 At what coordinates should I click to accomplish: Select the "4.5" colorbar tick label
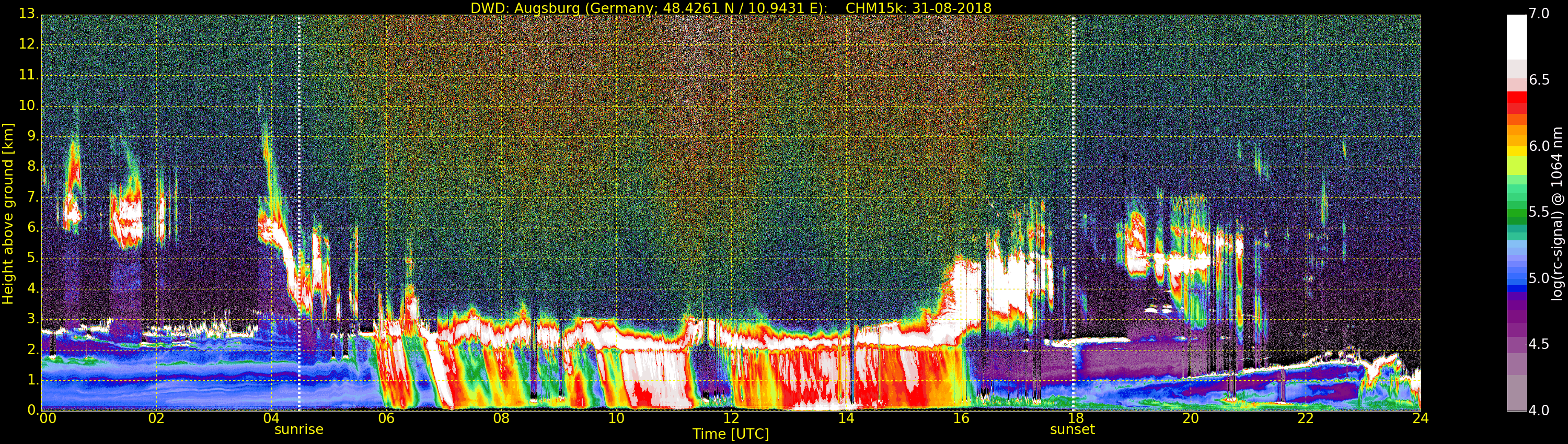coord(1539,344)
